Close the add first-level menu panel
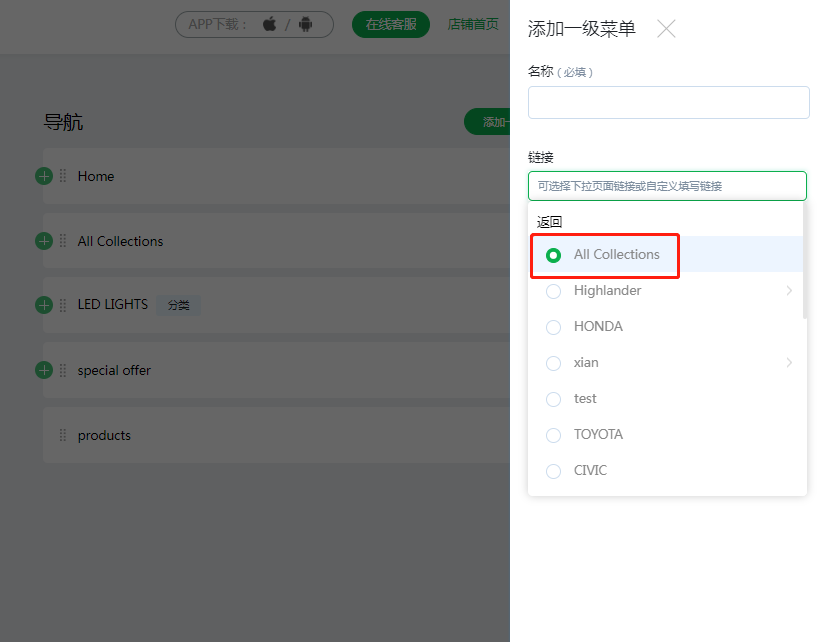Viewport: 821px width, 642px height. tap(666, 29)
